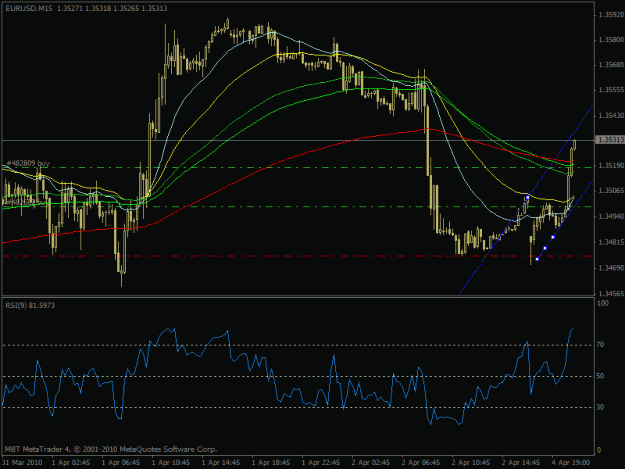Click price axis label 1.35555
Screen dimensions: 625x469
pyautogui.click(x=611, y=90)
